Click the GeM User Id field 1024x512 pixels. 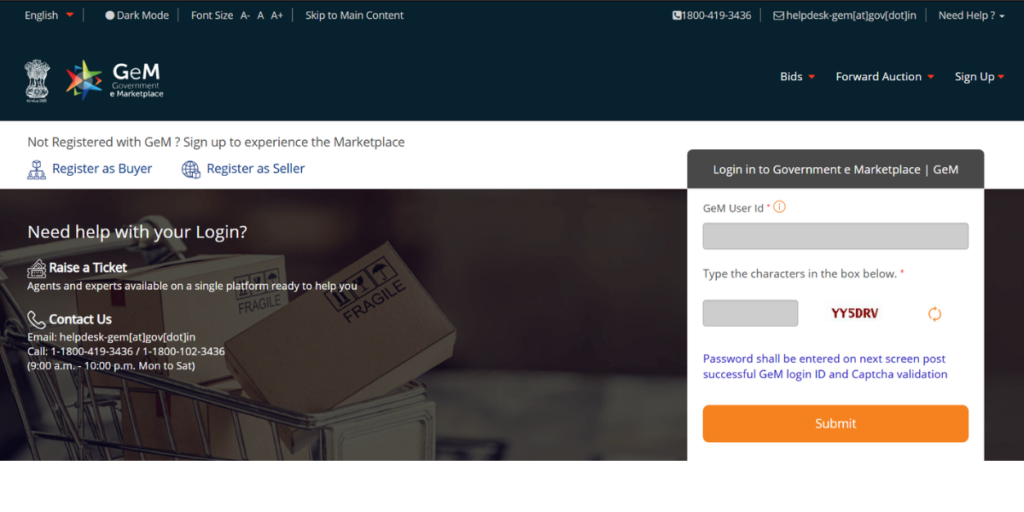pyautogui.click(x=835, y=236)
